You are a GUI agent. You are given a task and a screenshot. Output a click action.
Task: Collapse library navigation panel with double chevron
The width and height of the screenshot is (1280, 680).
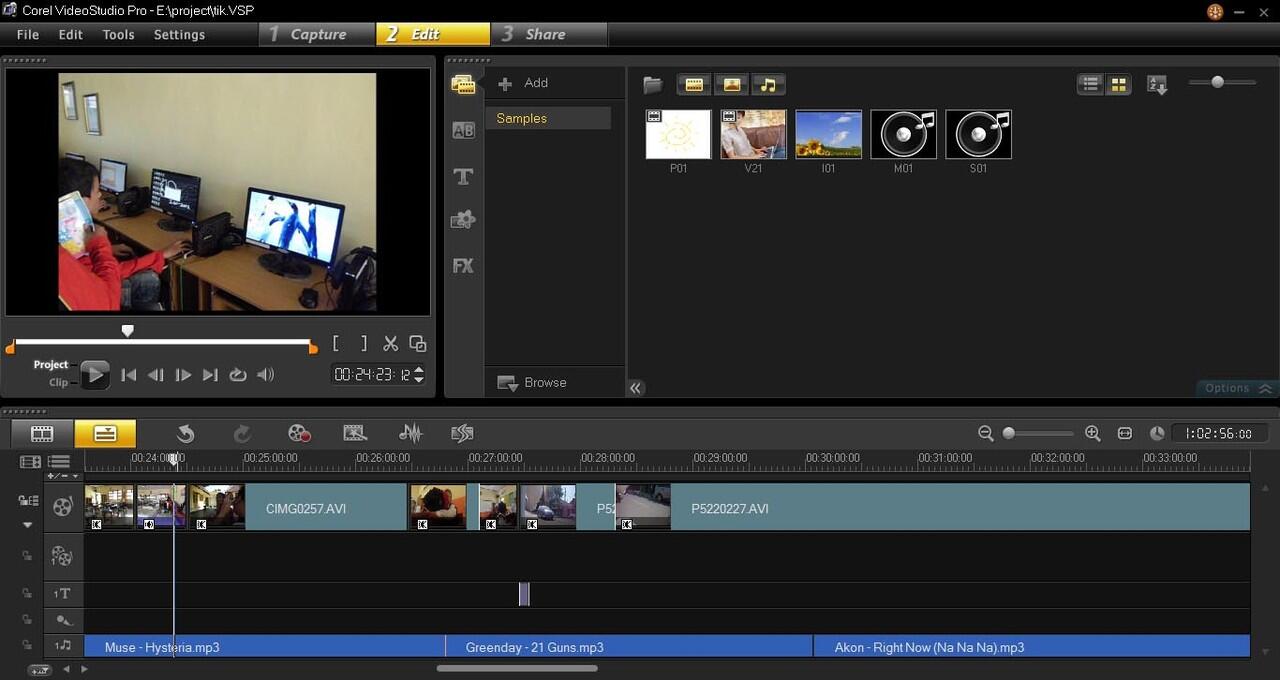coord(635,388)
